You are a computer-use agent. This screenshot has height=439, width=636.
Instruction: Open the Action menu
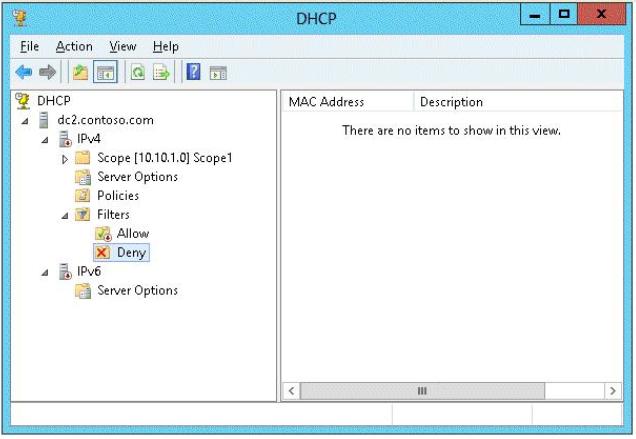point(74,47)
